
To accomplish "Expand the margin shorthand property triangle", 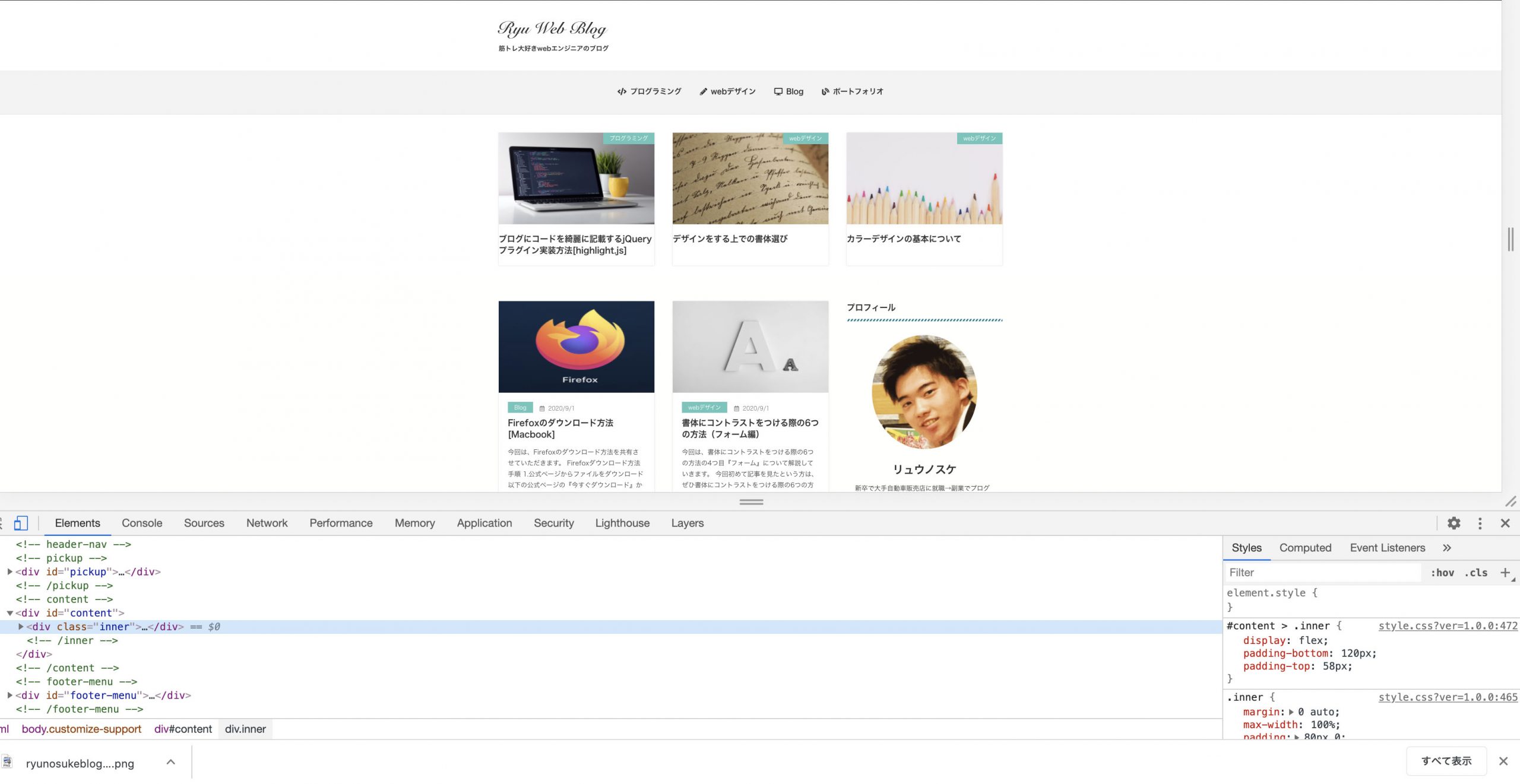I will tap(1291, 712).
